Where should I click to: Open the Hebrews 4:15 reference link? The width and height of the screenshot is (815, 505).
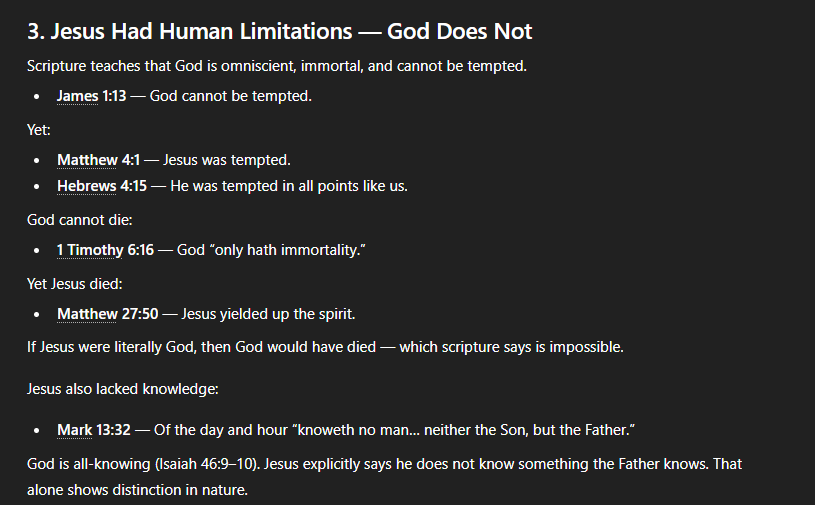tap(103, 186)
